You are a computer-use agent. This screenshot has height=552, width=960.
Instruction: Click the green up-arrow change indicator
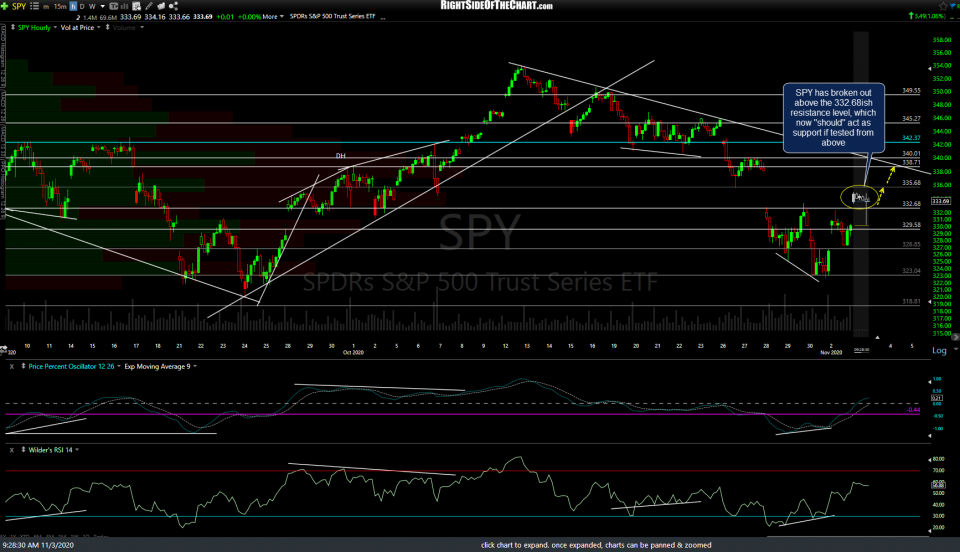pos(911,16)
